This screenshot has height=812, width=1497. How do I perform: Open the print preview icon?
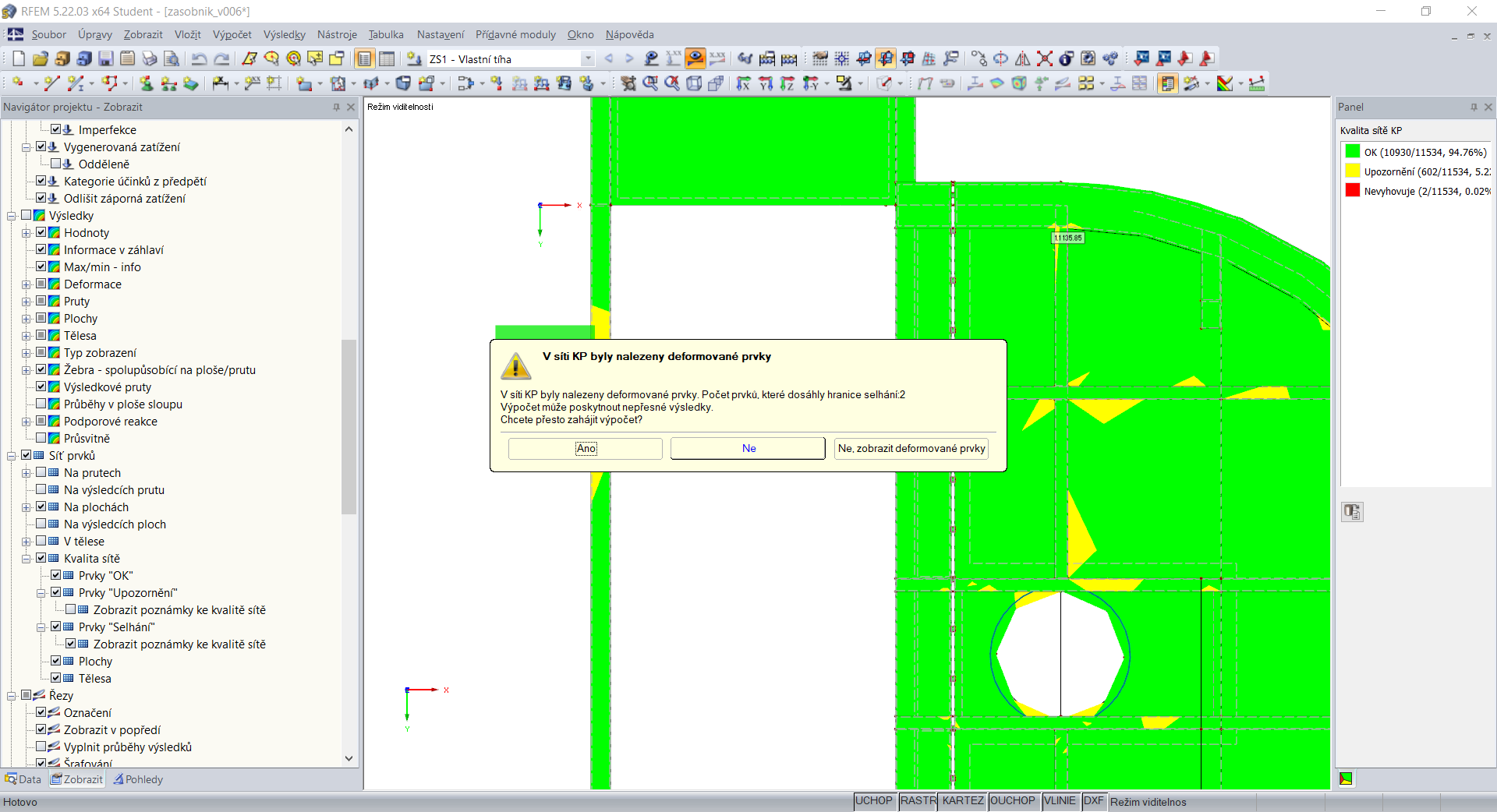tap(172, 58)
